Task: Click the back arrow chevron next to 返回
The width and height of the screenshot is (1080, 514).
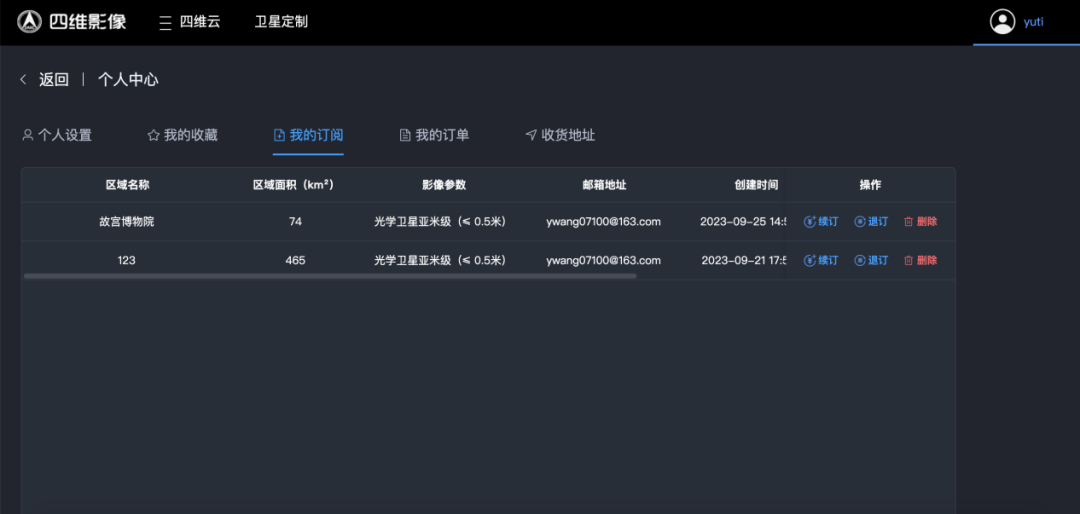Action: click(23, 80)
